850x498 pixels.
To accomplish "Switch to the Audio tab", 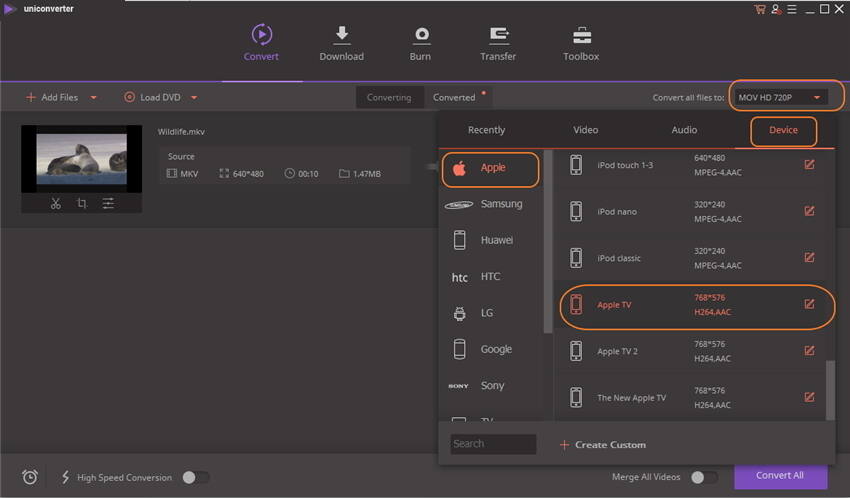I will point(684,130).
